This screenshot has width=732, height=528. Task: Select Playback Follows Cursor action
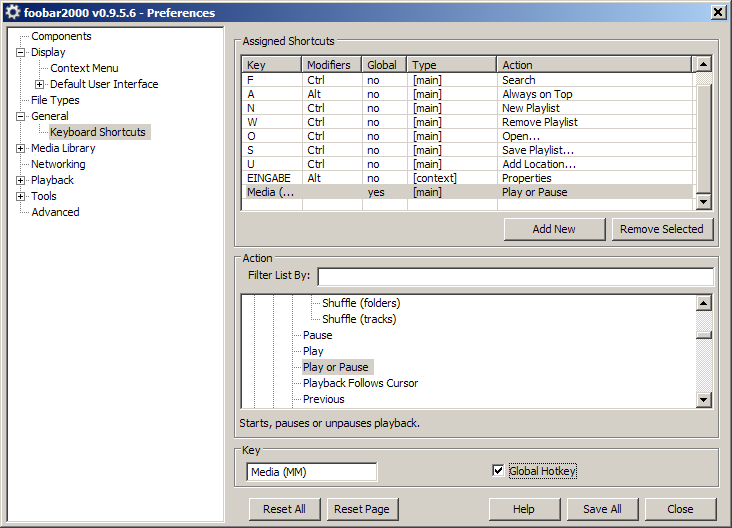point(360,383)
